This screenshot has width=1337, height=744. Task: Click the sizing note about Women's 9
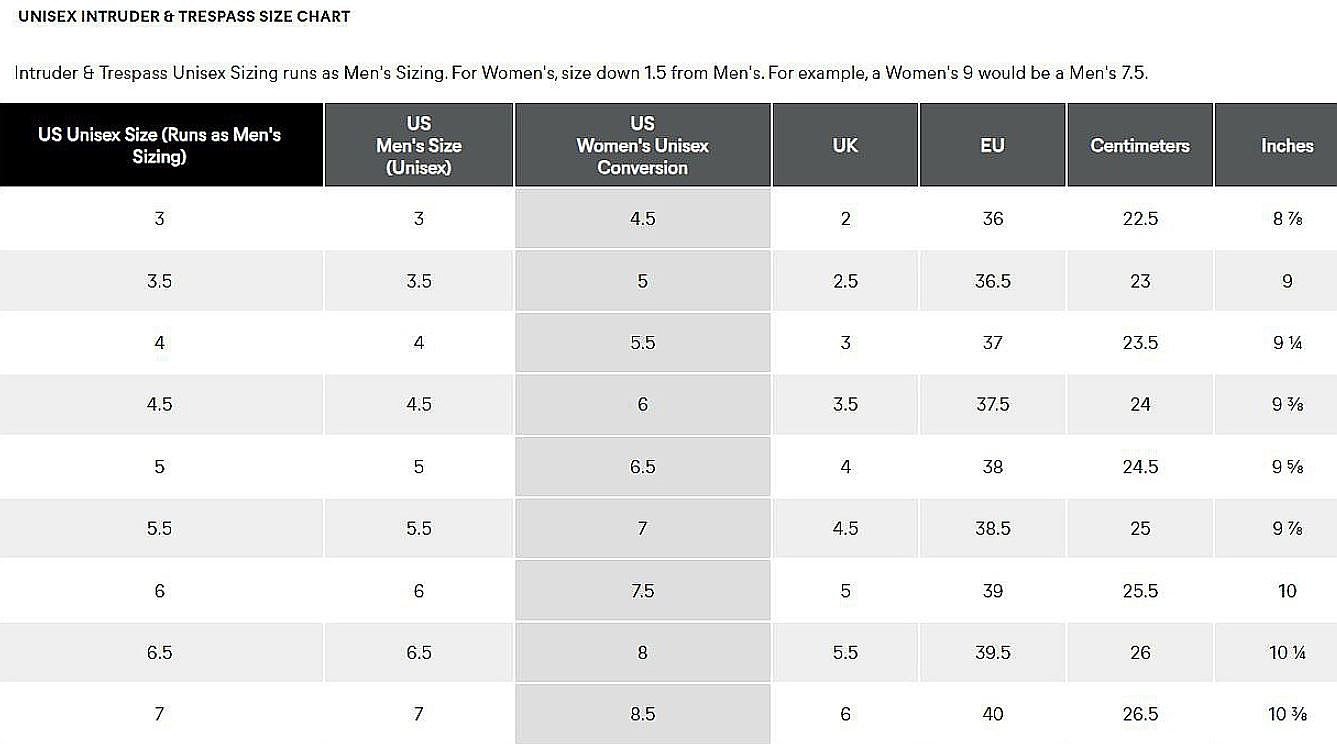(x=580, y=73)
